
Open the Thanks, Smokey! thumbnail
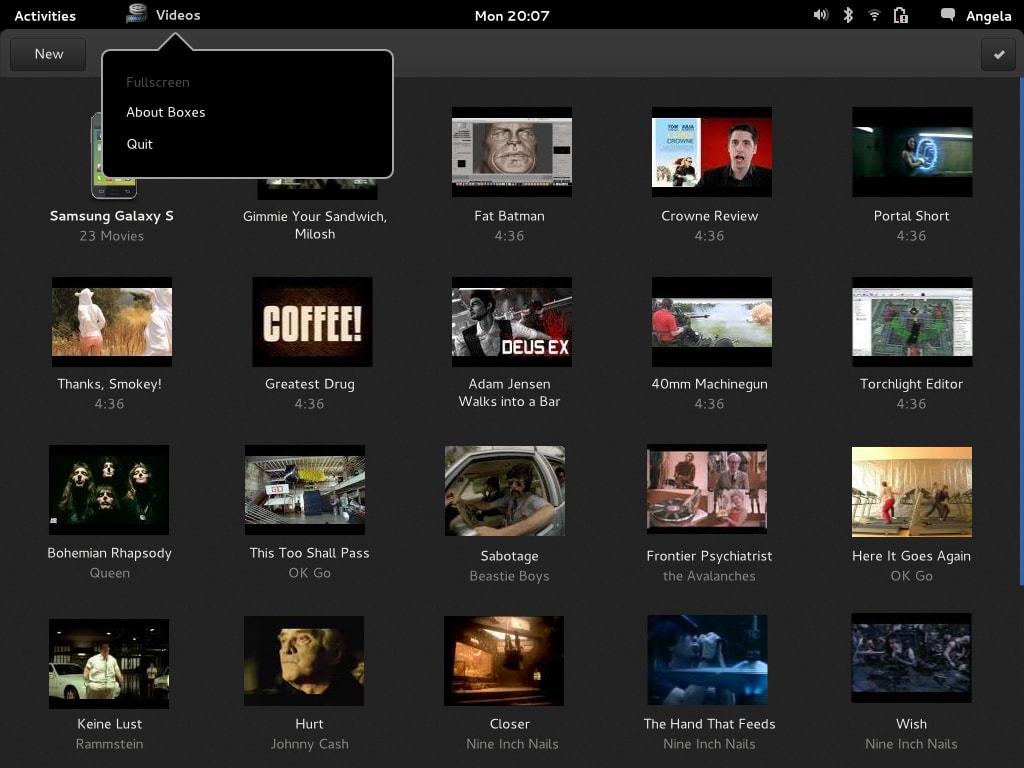112,321
